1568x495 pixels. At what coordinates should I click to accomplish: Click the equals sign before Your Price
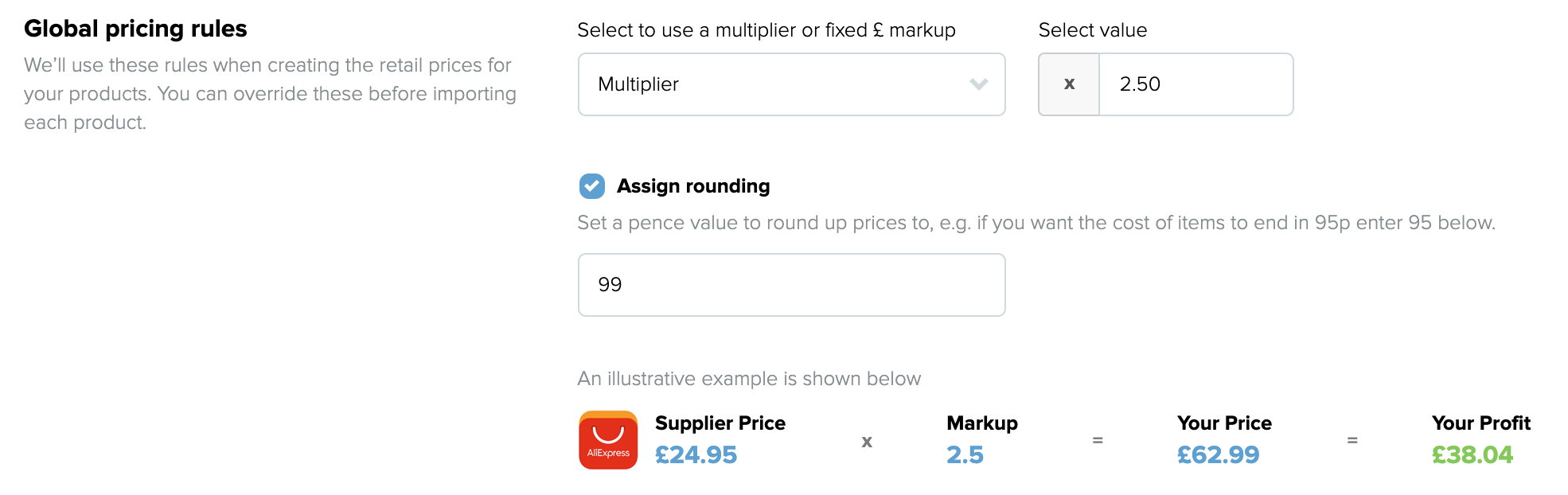coord(1098,440)
